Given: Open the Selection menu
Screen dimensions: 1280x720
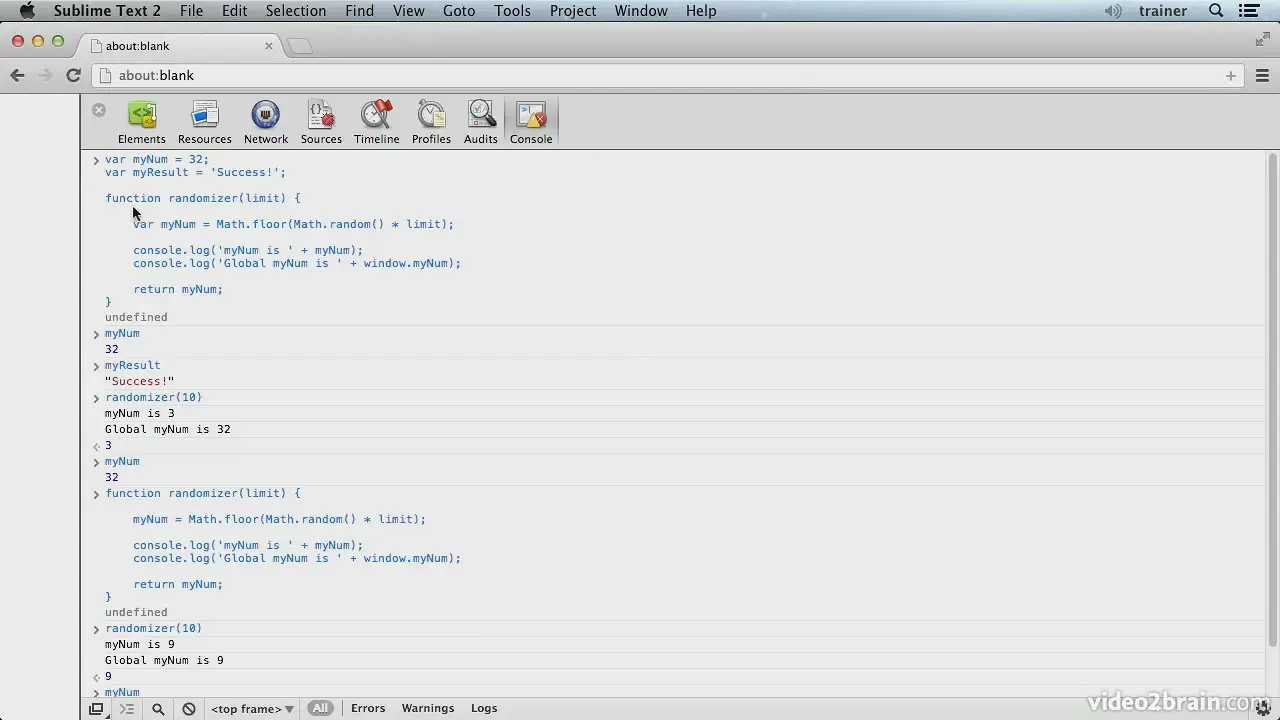Looking at the screenshot, I should pos(296,11).
